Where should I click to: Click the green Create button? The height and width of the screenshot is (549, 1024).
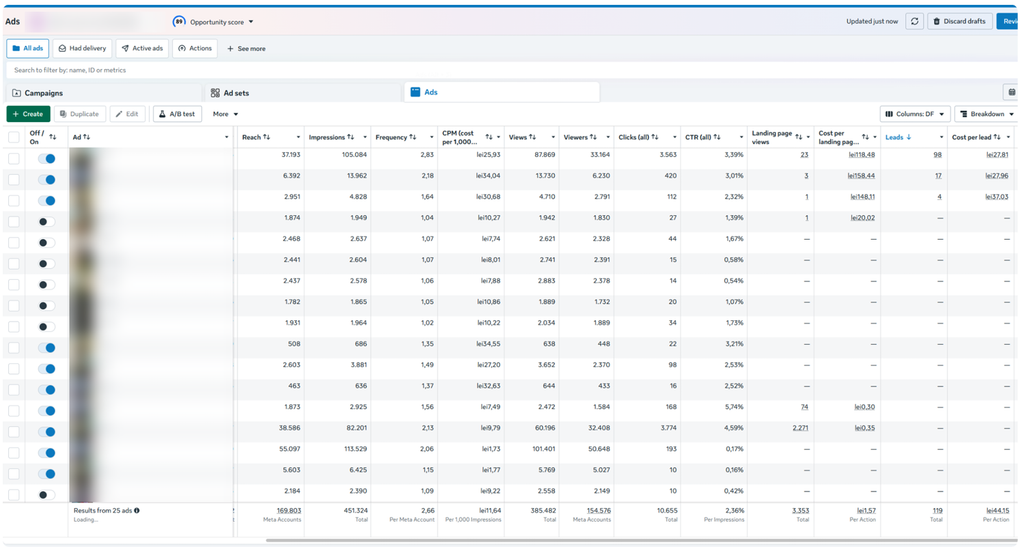28,114
